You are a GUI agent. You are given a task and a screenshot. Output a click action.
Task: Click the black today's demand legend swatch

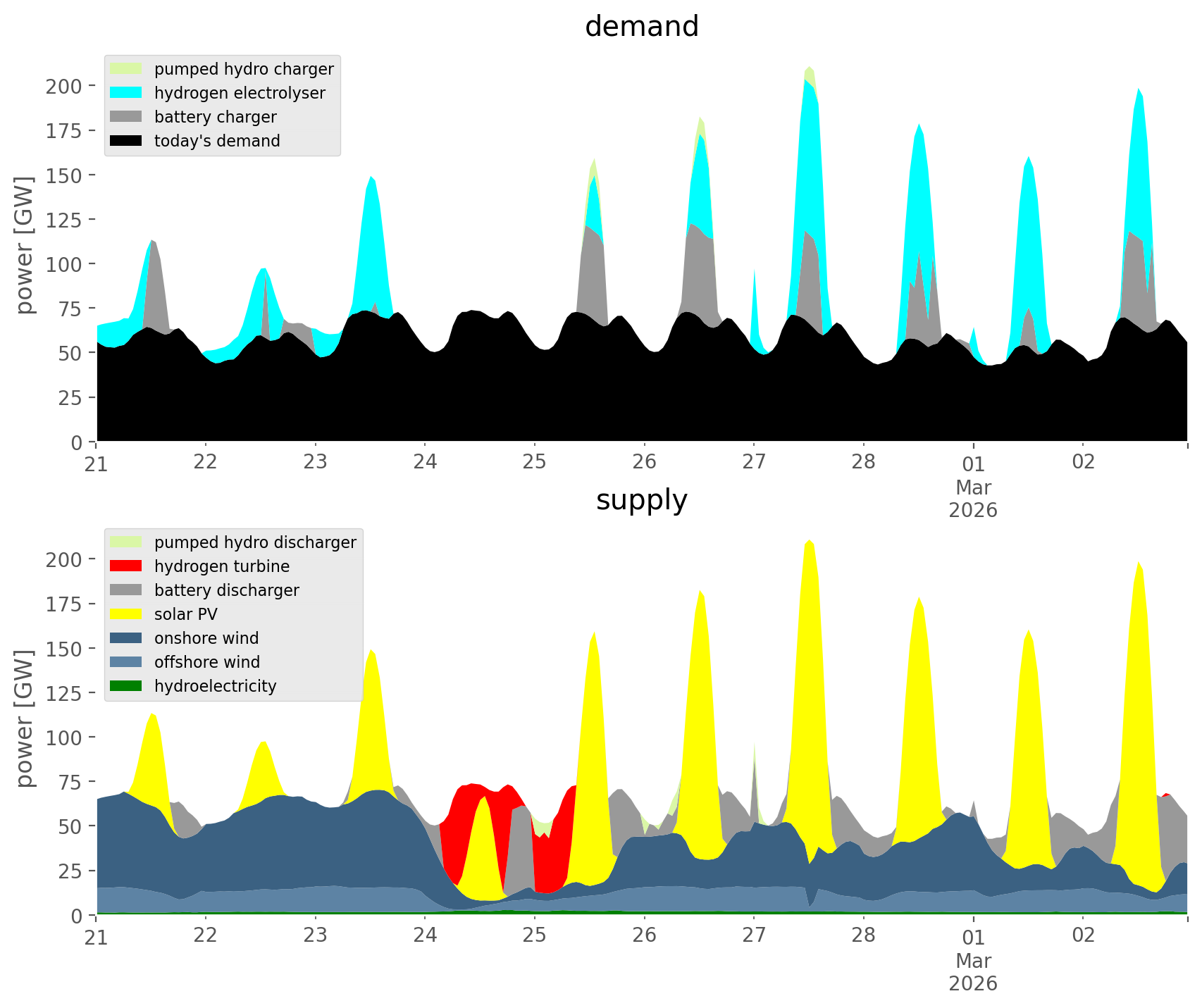point(127,141)
